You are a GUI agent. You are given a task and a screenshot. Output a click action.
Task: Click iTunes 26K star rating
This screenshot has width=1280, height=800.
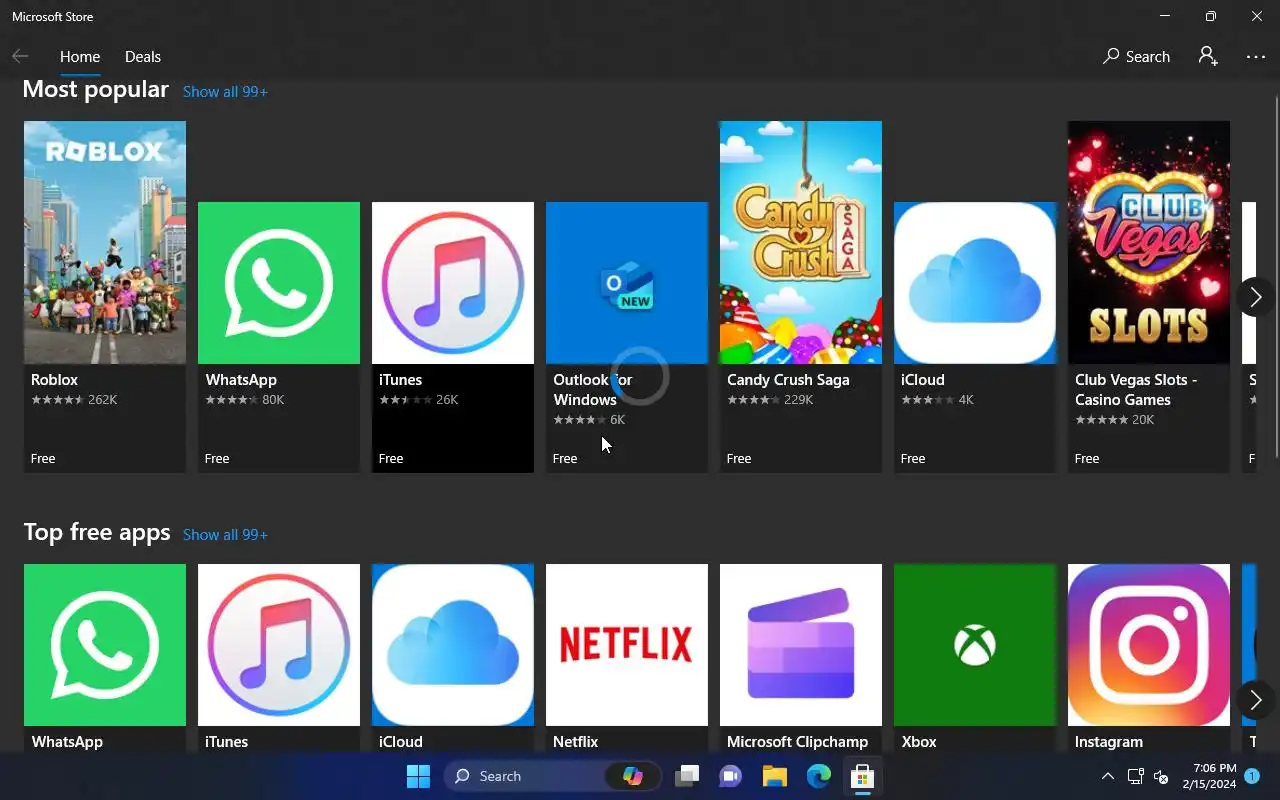418,400
